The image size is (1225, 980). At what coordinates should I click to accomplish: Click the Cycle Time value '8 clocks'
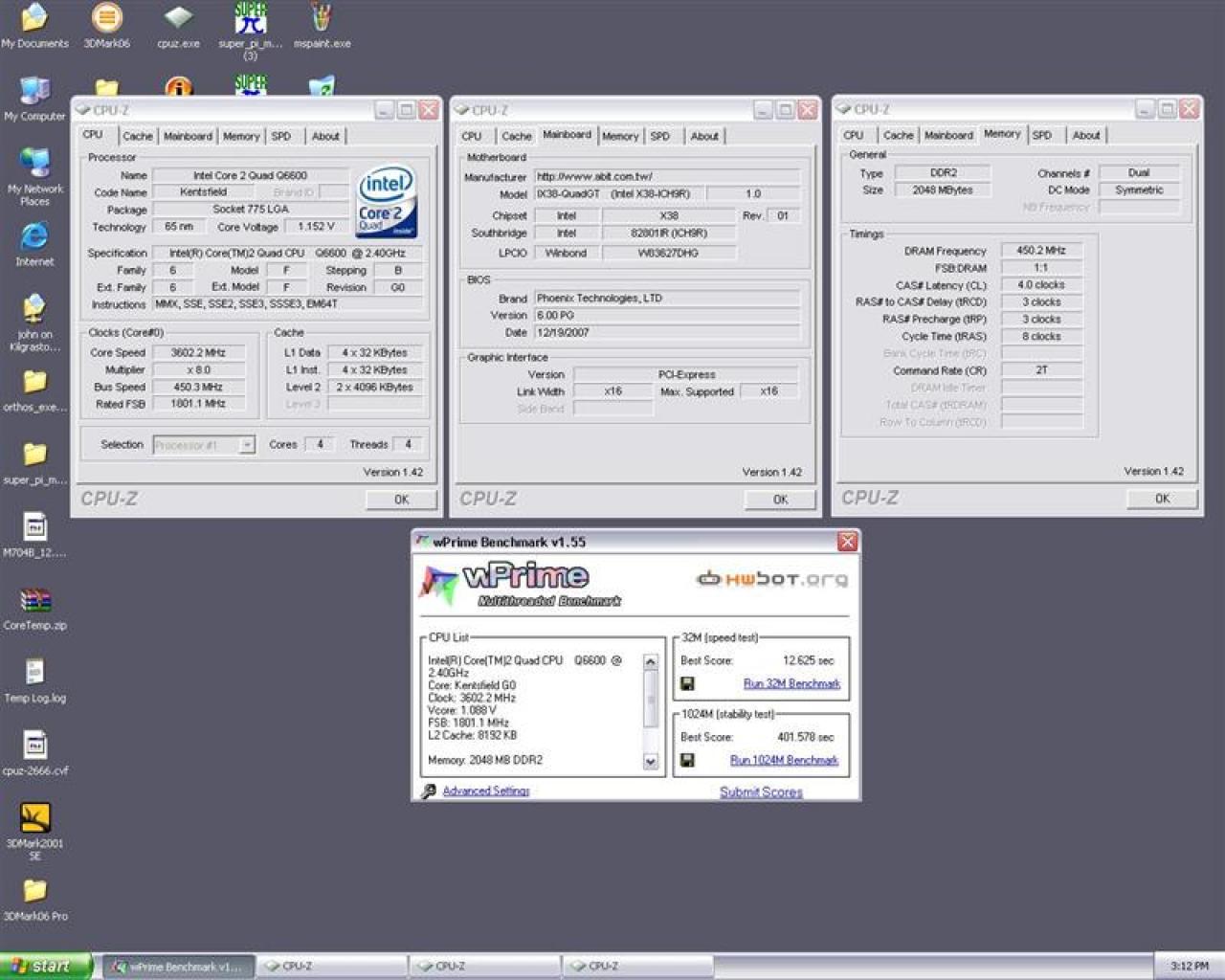pyautogui.click(x=1041, y=336)
